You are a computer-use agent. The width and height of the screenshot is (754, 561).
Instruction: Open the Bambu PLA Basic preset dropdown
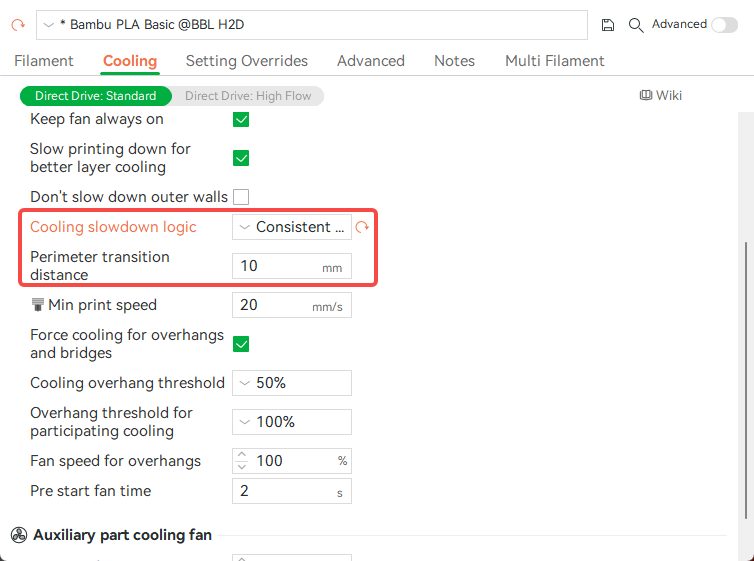click(312, 25)
